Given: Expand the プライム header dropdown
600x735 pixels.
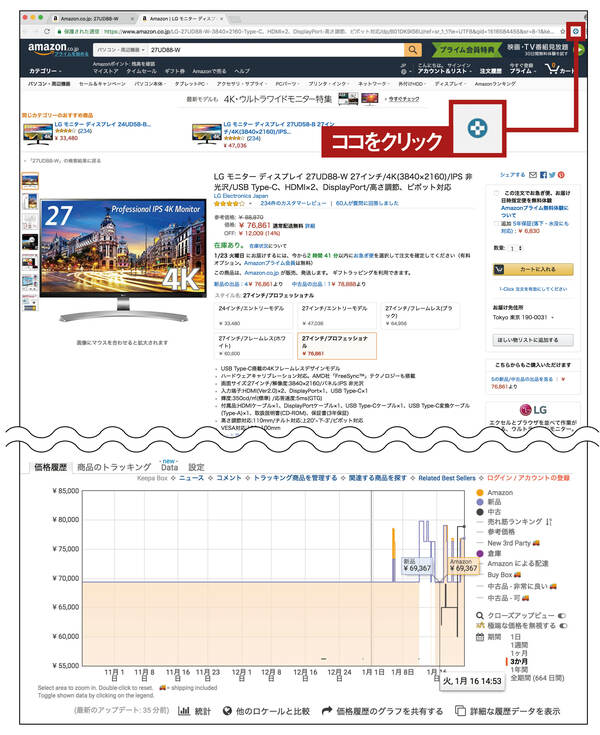Looking at the screenshot, I should tap(523, 71).
